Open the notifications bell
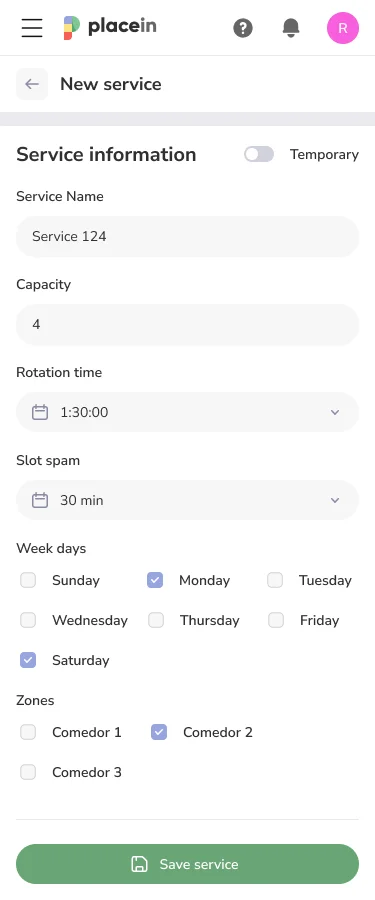The image size is (375, 900). click(291, 28)
